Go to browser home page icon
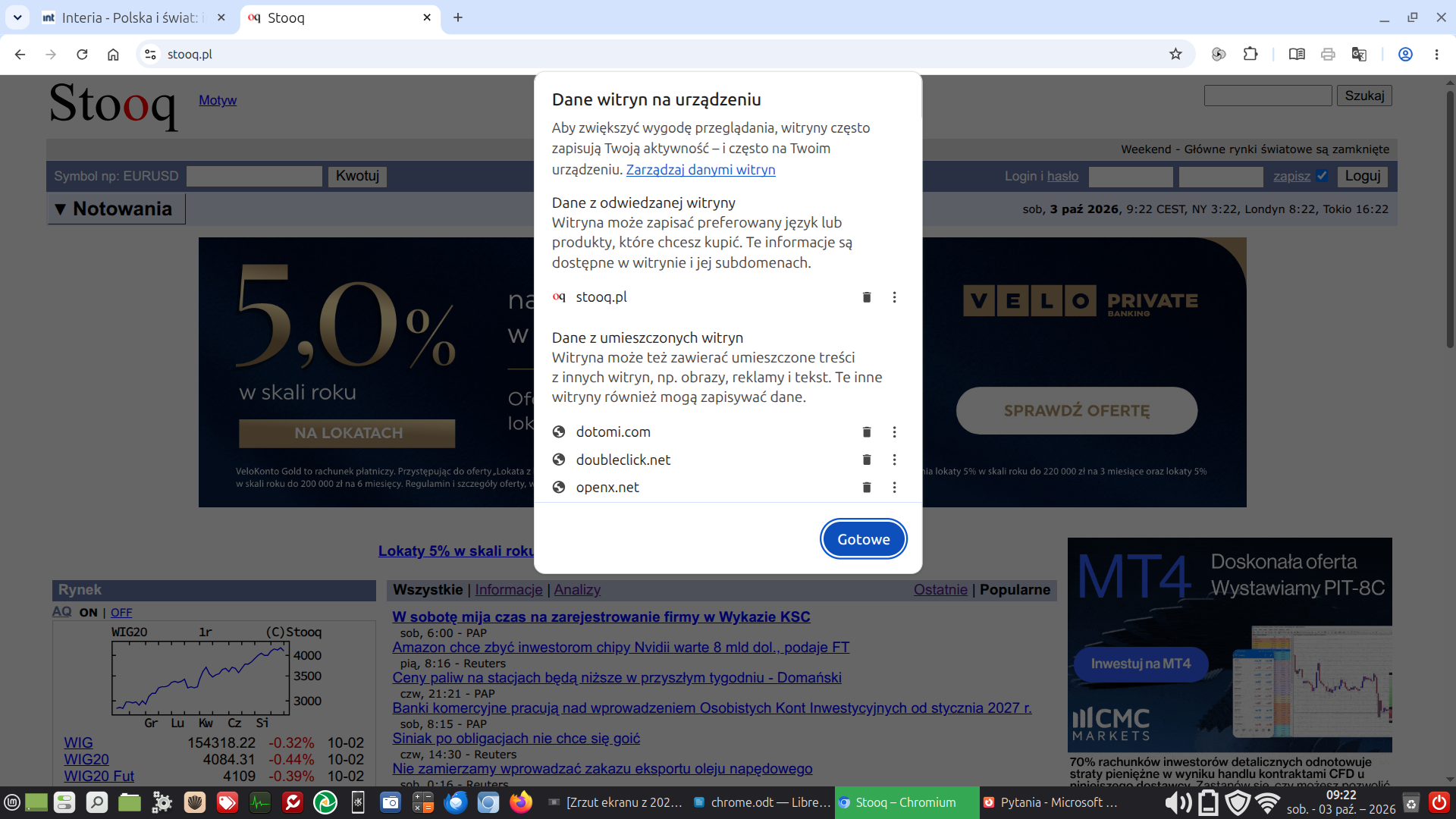 pos(113,55)
